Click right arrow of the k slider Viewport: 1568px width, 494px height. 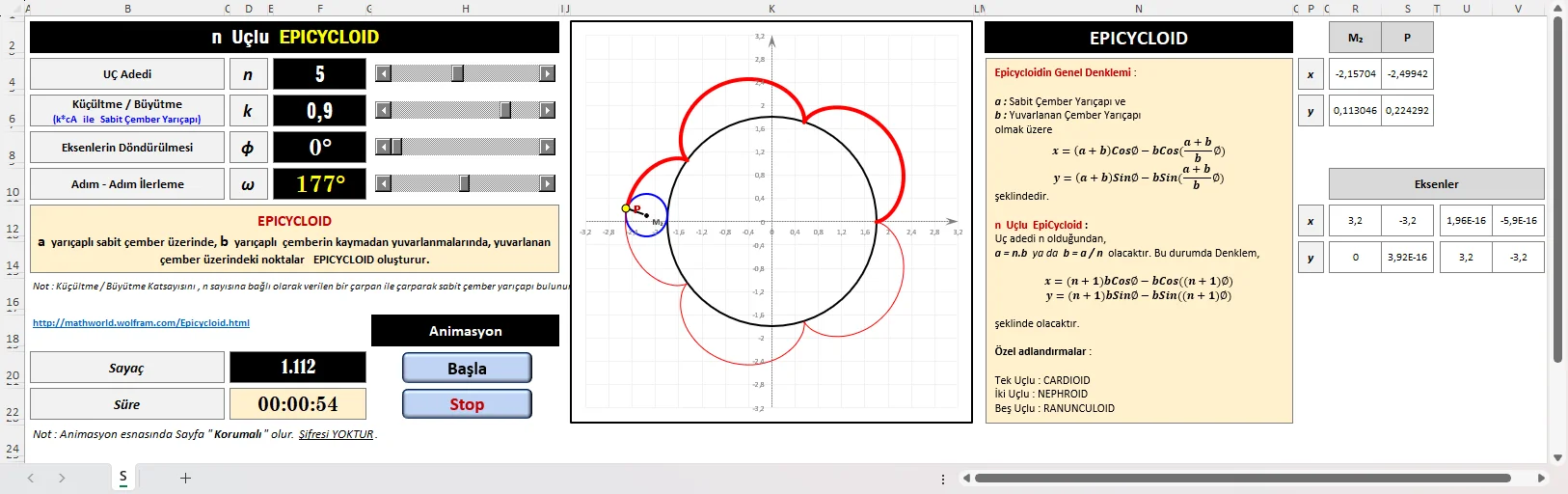pos(548,110)
